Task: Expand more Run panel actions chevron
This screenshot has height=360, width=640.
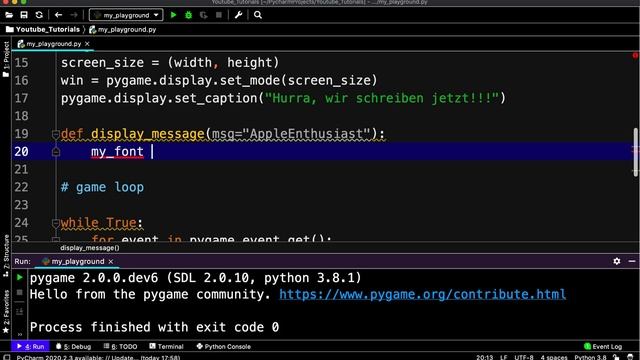Action: point(20,334)
